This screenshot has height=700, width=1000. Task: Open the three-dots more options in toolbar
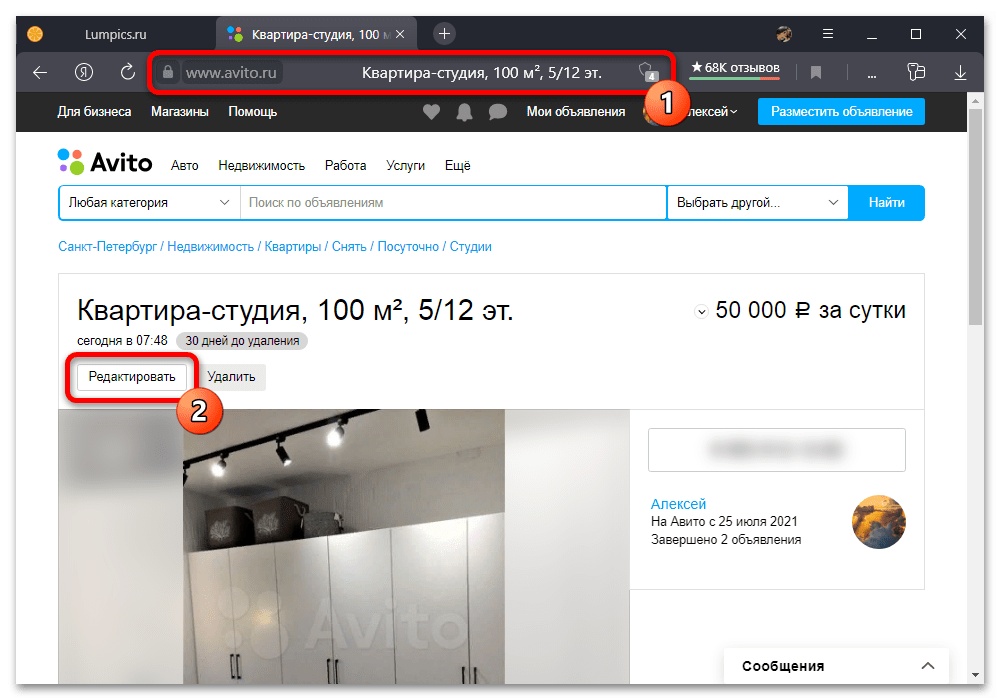coord(871,75)
